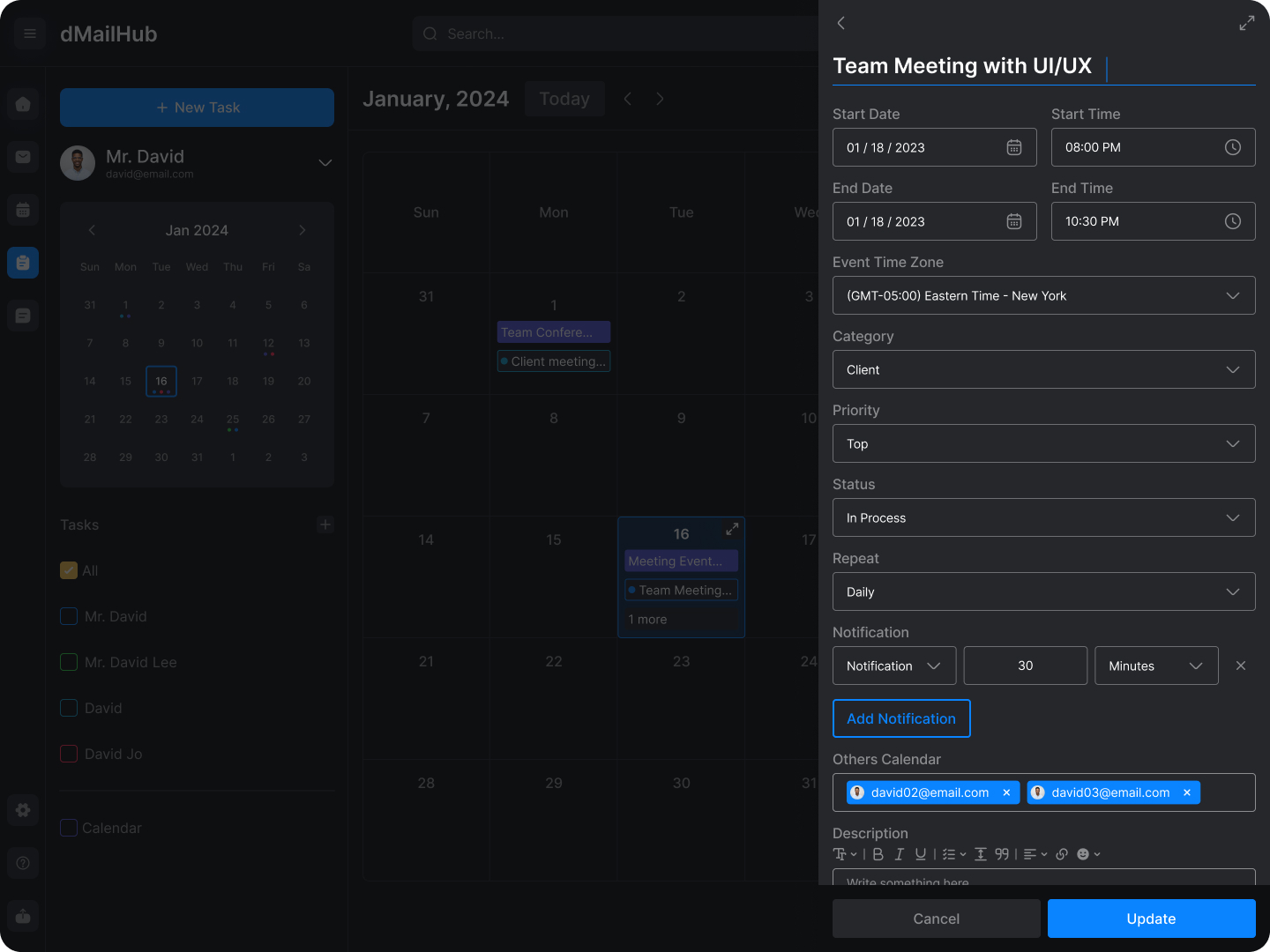This screenshot has height=952, width=1270.
Task: Open the Team Confere... event on Jan 1
Action: click(554, 332)
